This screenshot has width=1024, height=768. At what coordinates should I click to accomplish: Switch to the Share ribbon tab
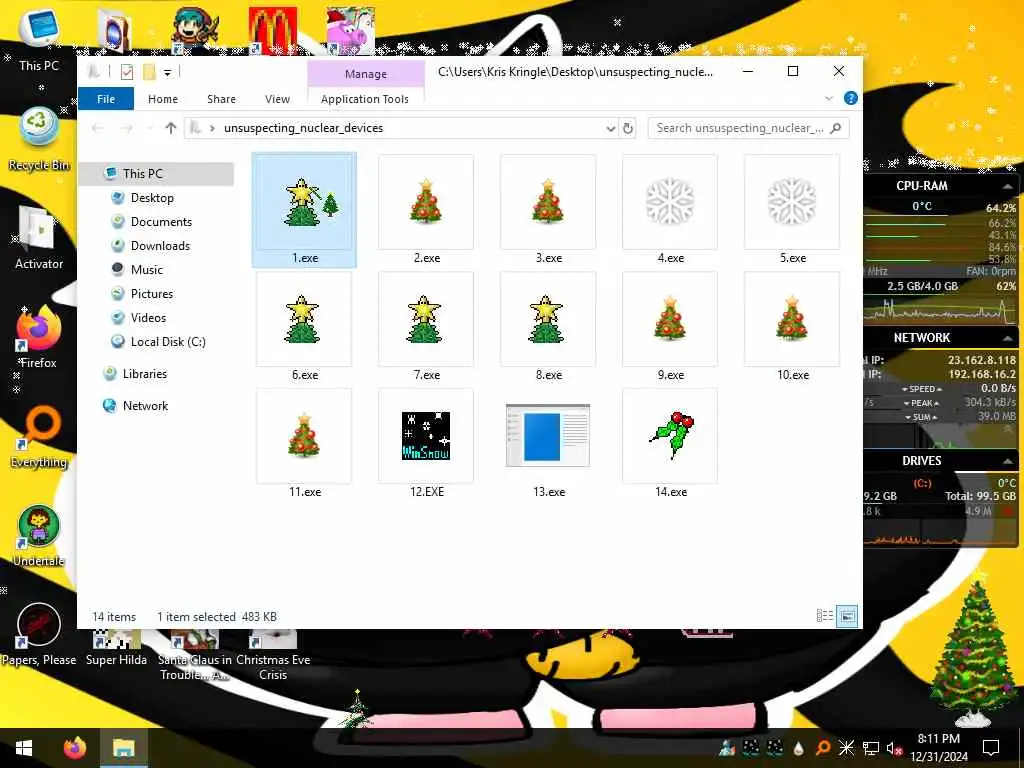tap(221, 99)
